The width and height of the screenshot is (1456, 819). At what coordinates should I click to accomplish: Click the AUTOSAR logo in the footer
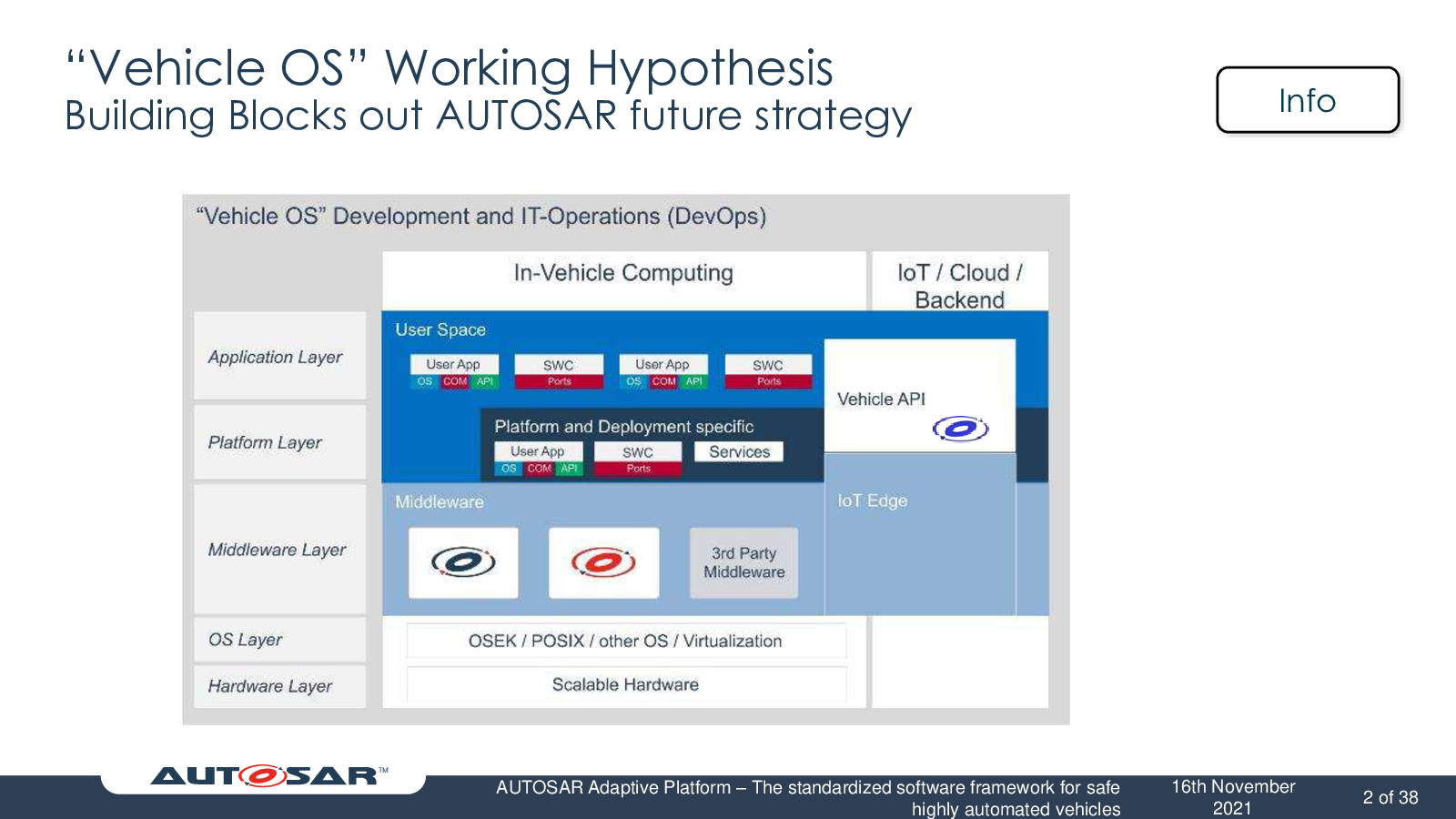tap(269, 775)
